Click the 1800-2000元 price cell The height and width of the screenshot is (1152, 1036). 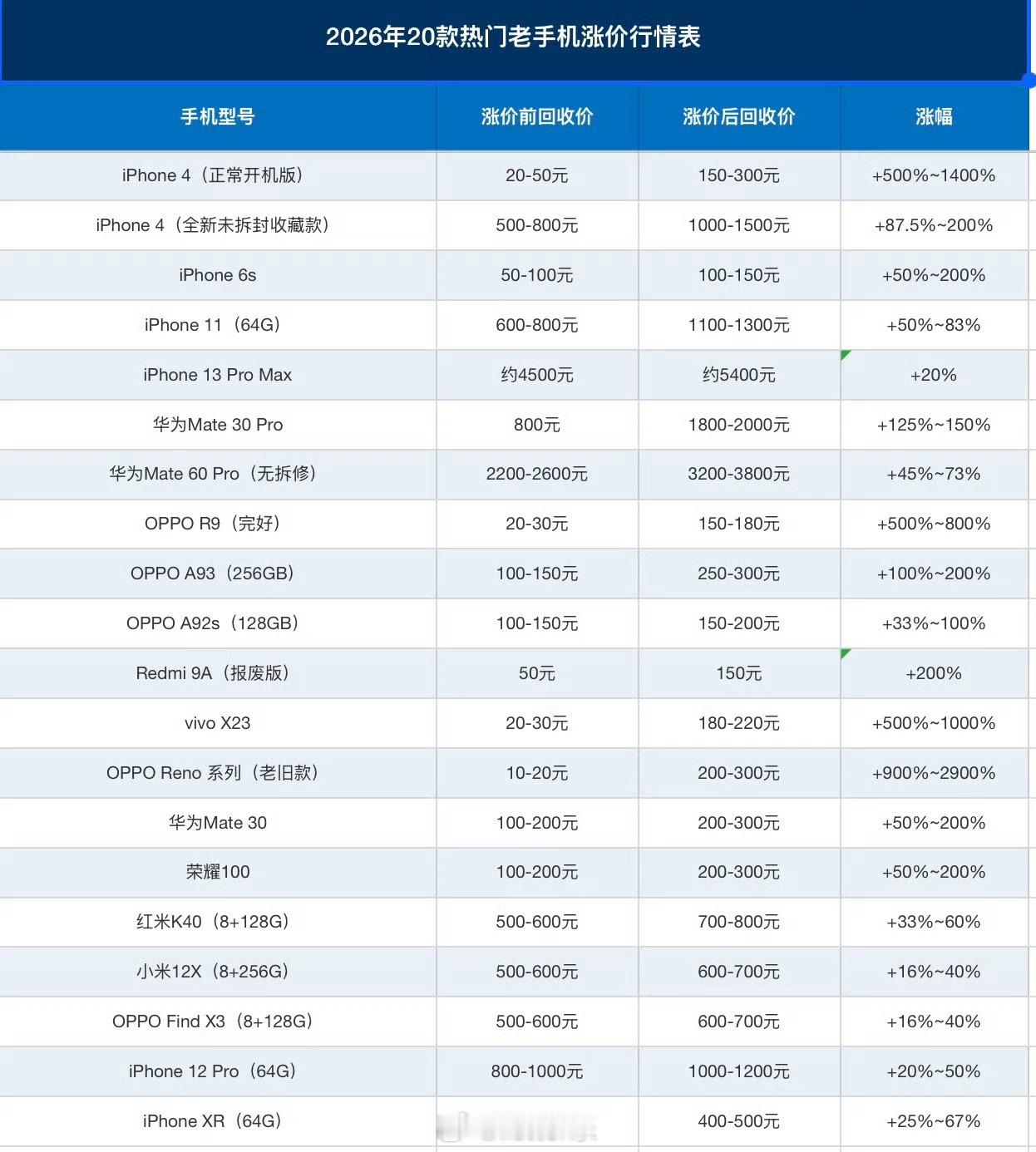pyautogui.click(x=739, y=425)
